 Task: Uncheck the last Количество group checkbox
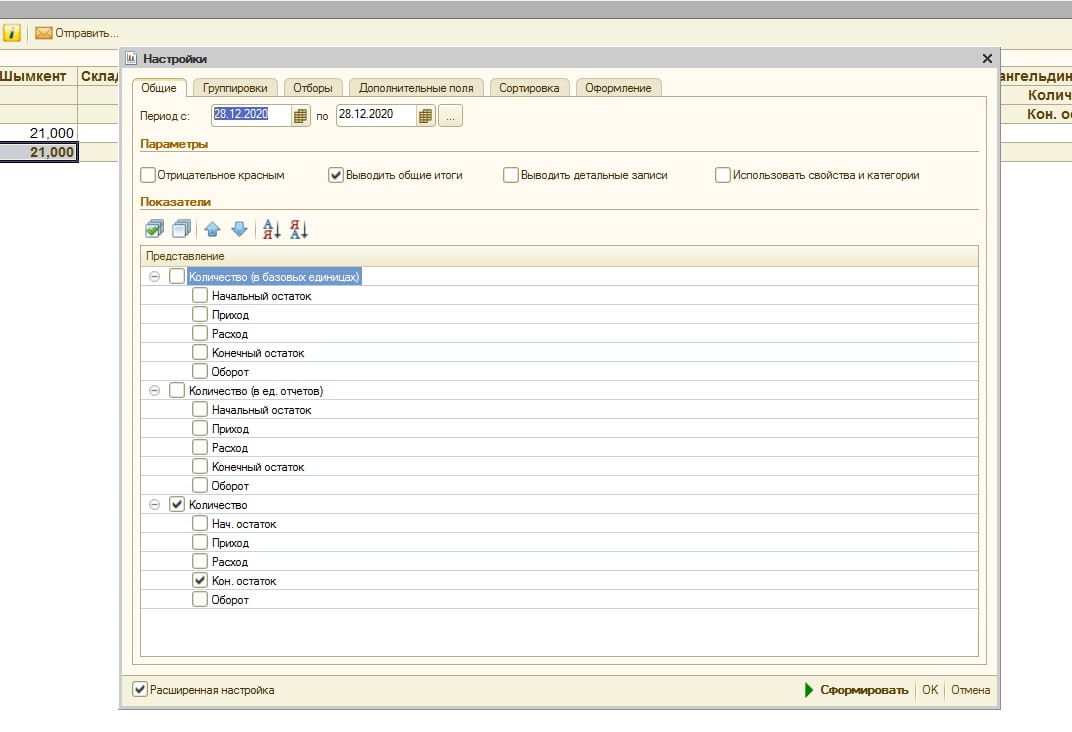click(177, 504)
